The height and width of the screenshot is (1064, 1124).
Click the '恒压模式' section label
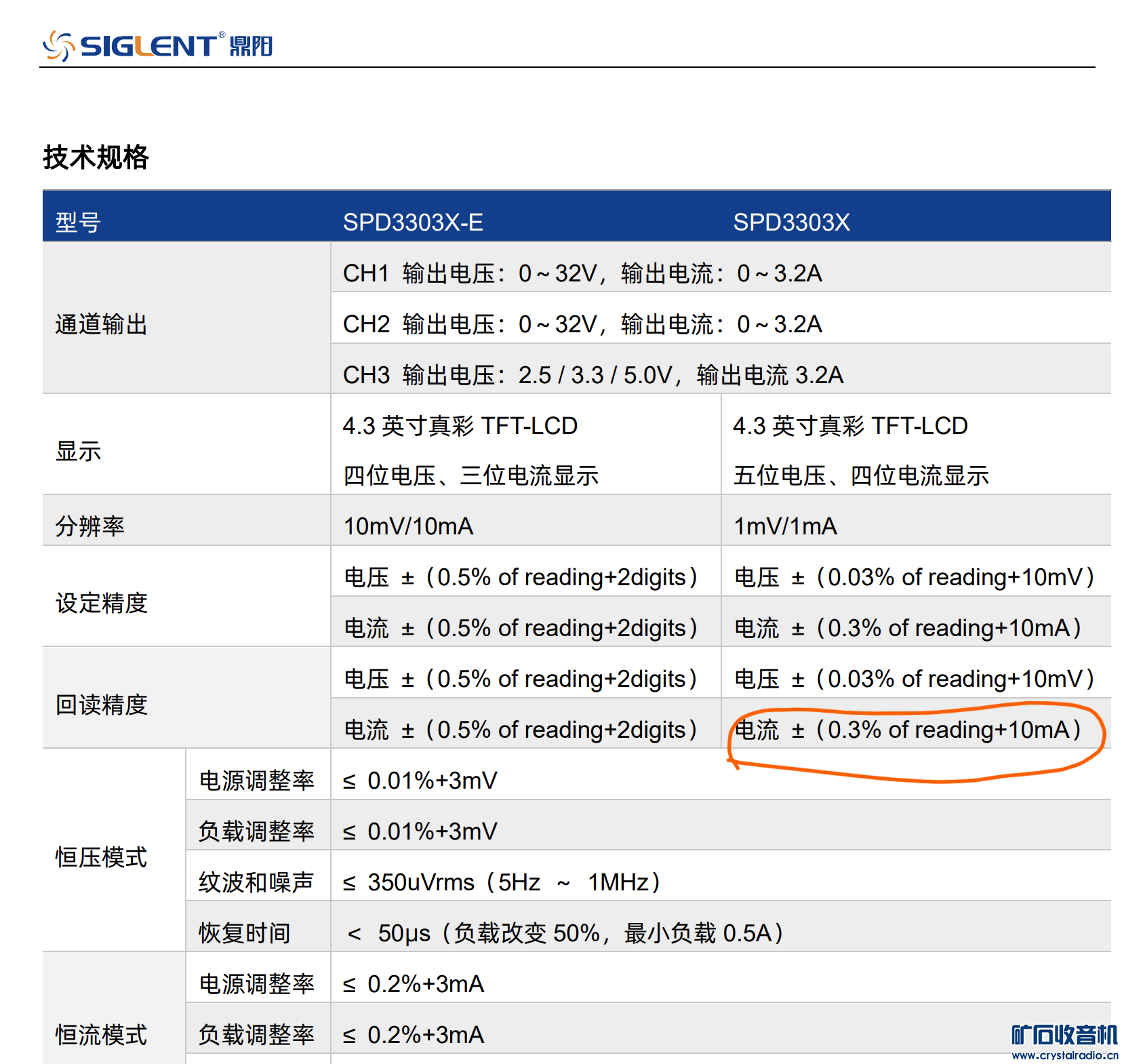[101, 857]
